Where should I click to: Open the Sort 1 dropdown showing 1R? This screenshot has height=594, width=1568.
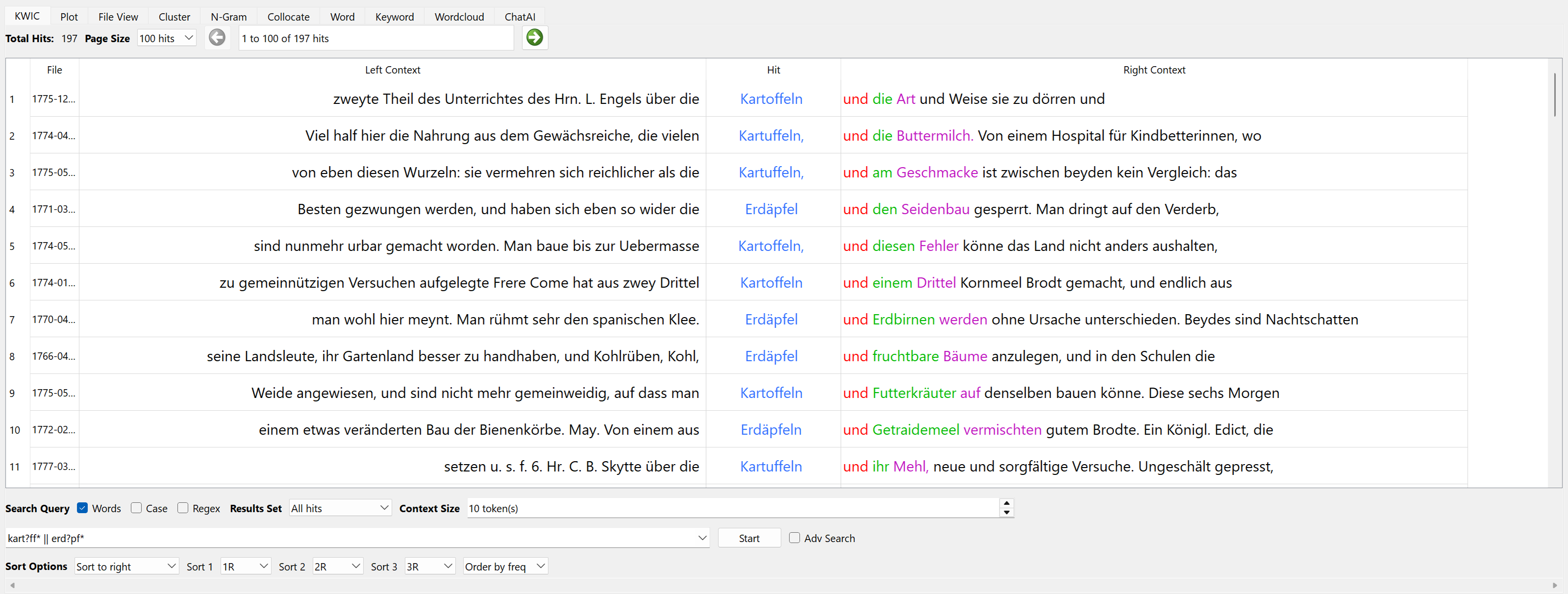[x=245, y=566]
